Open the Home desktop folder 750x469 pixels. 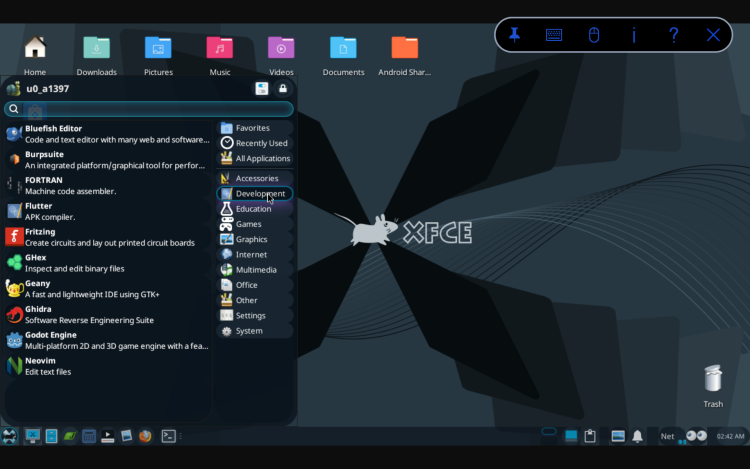[x=35, y=55]
